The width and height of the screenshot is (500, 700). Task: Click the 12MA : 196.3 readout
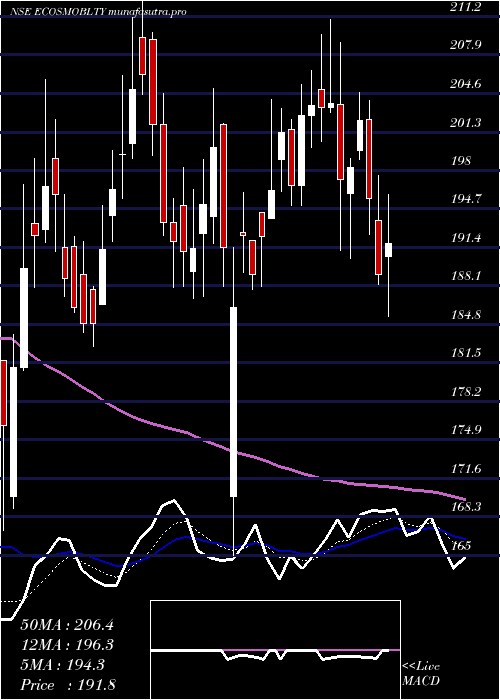tap(67, 645)
